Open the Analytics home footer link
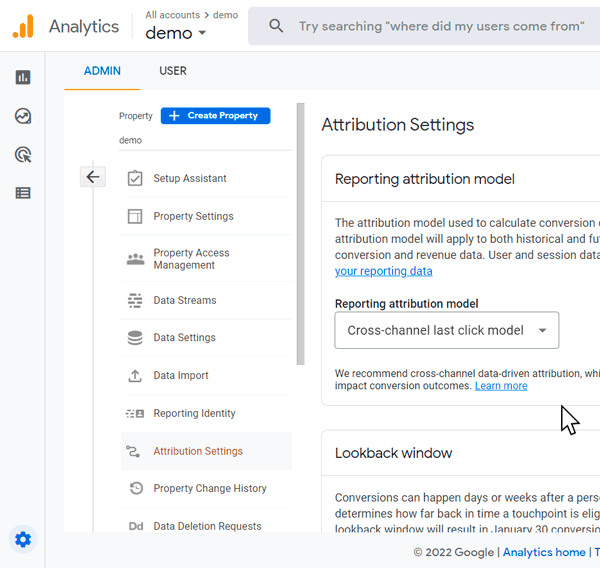The image size is (600, 568). click(x=544, y=552)
